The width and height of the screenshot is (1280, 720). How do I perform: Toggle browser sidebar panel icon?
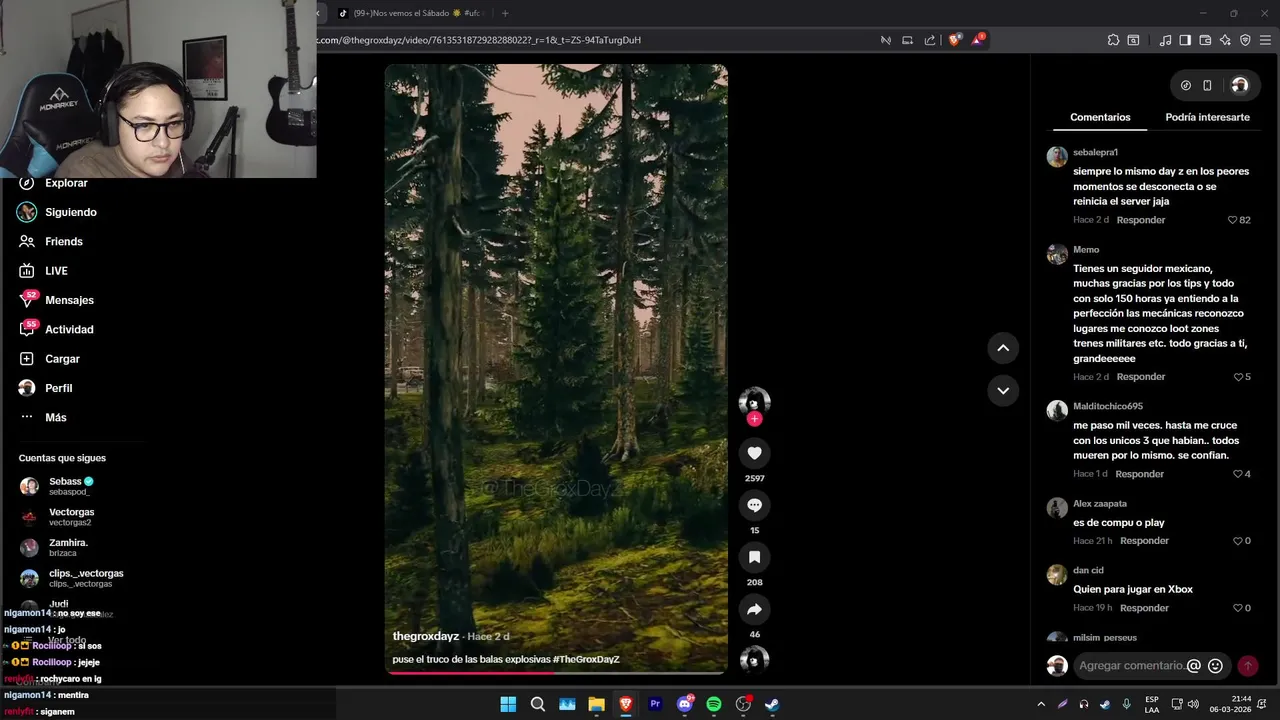[x=1185, y=40]
